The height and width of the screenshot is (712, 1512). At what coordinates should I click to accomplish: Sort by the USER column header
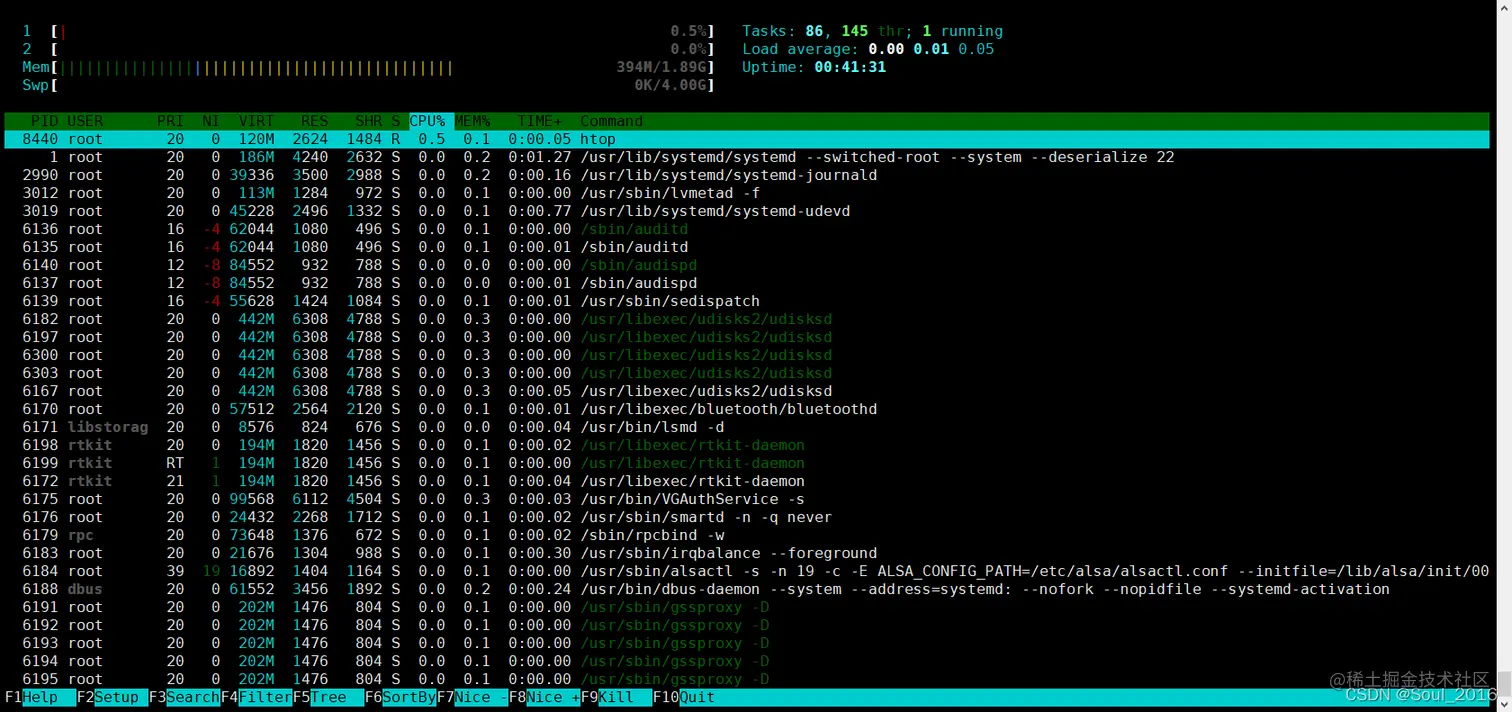click(x=85, y=121)
